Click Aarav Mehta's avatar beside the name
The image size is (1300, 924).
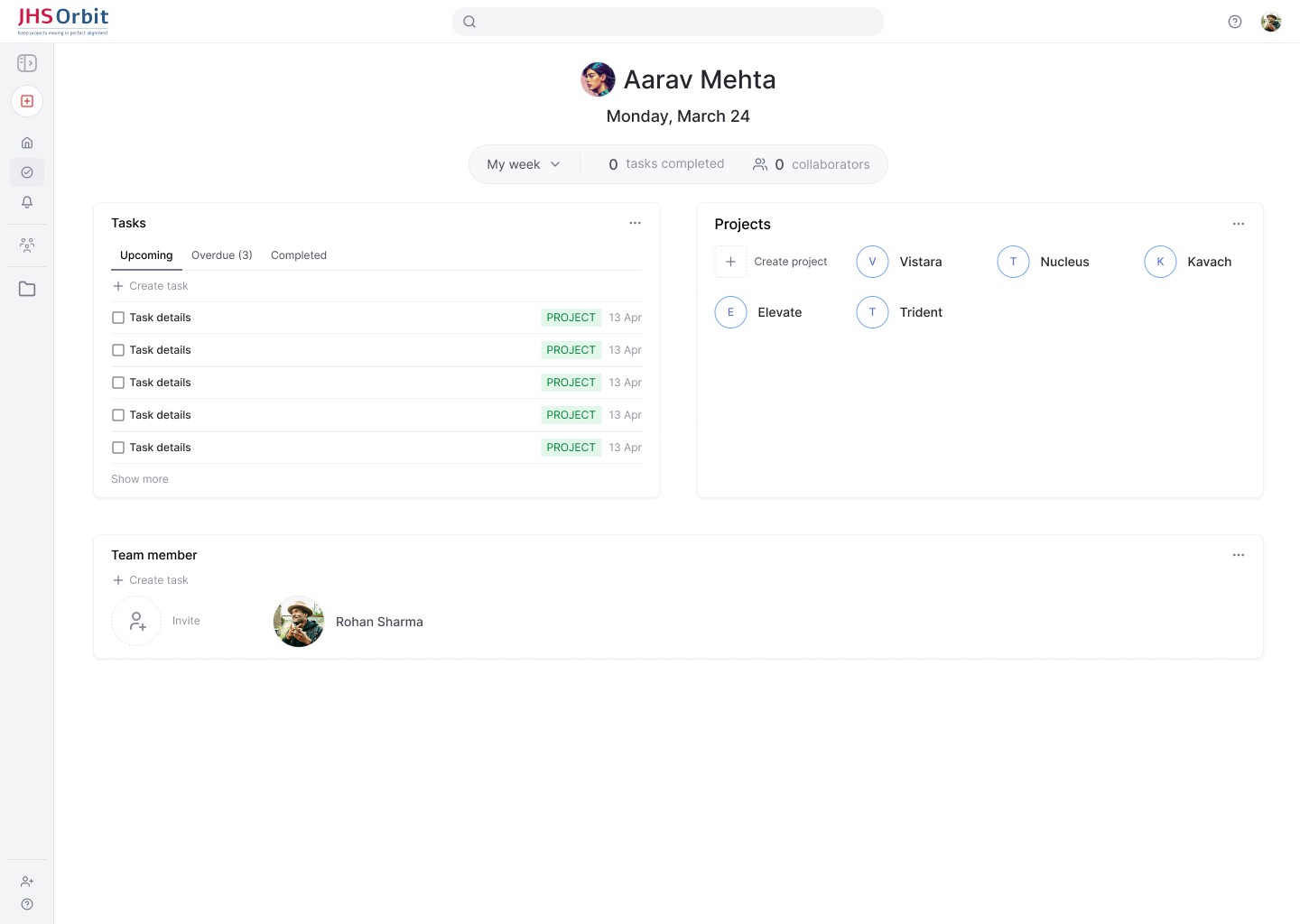598,79
